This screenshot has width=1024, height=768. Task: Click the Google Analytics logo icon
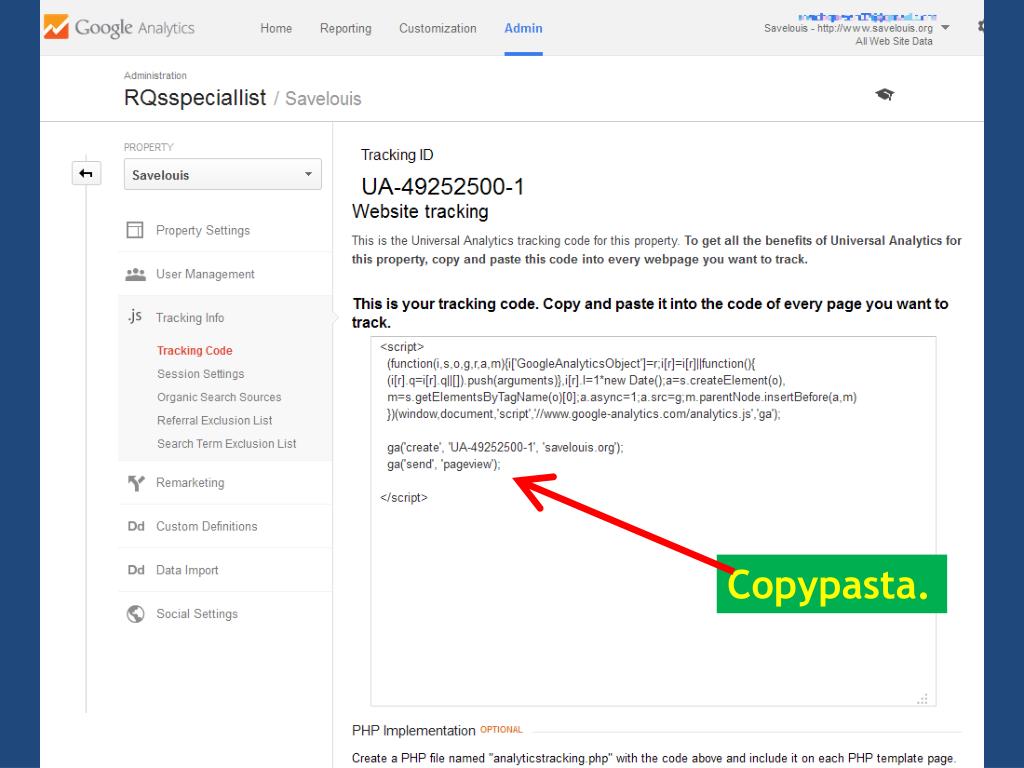[x=56, y=27]
